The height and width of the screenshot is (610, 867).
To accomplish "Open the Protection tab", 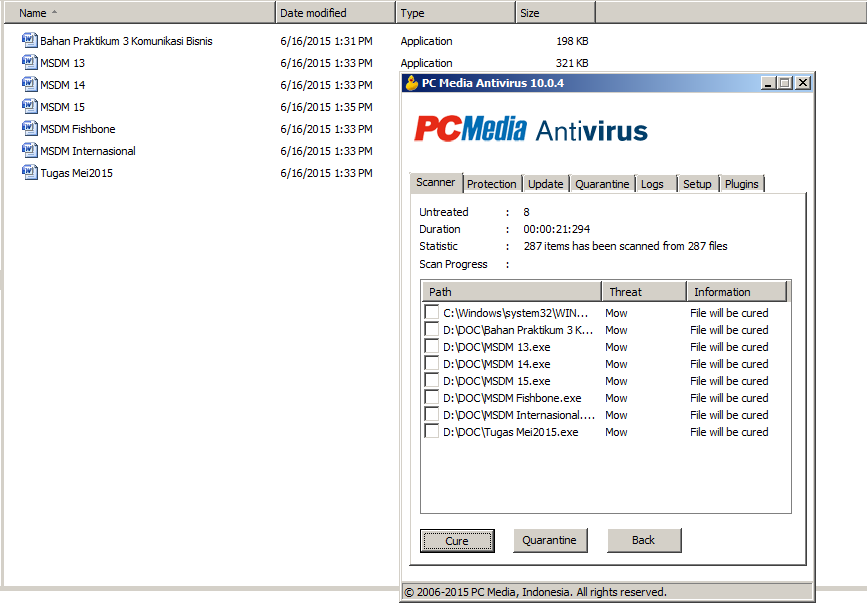I will [492, 184].
